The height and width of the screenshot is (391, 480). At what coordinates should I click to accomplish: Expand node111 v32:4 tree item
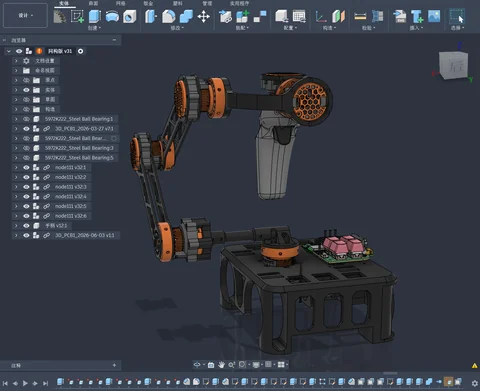16,196
